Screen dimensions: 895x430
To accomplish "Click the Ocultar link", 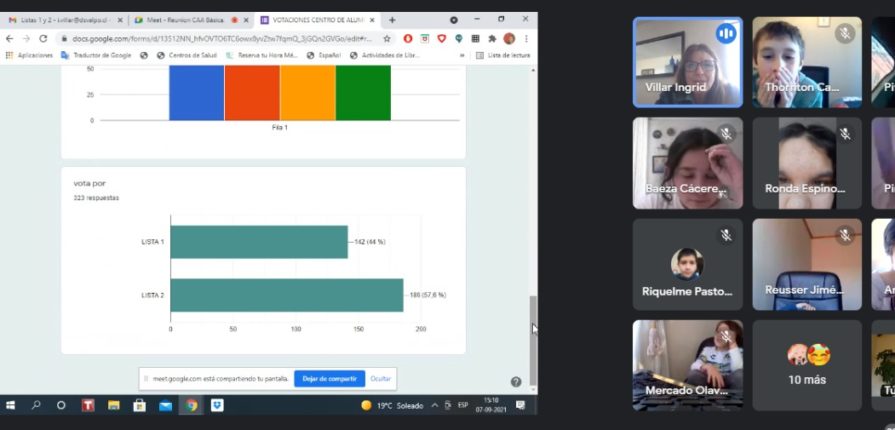I will point(381,379).
